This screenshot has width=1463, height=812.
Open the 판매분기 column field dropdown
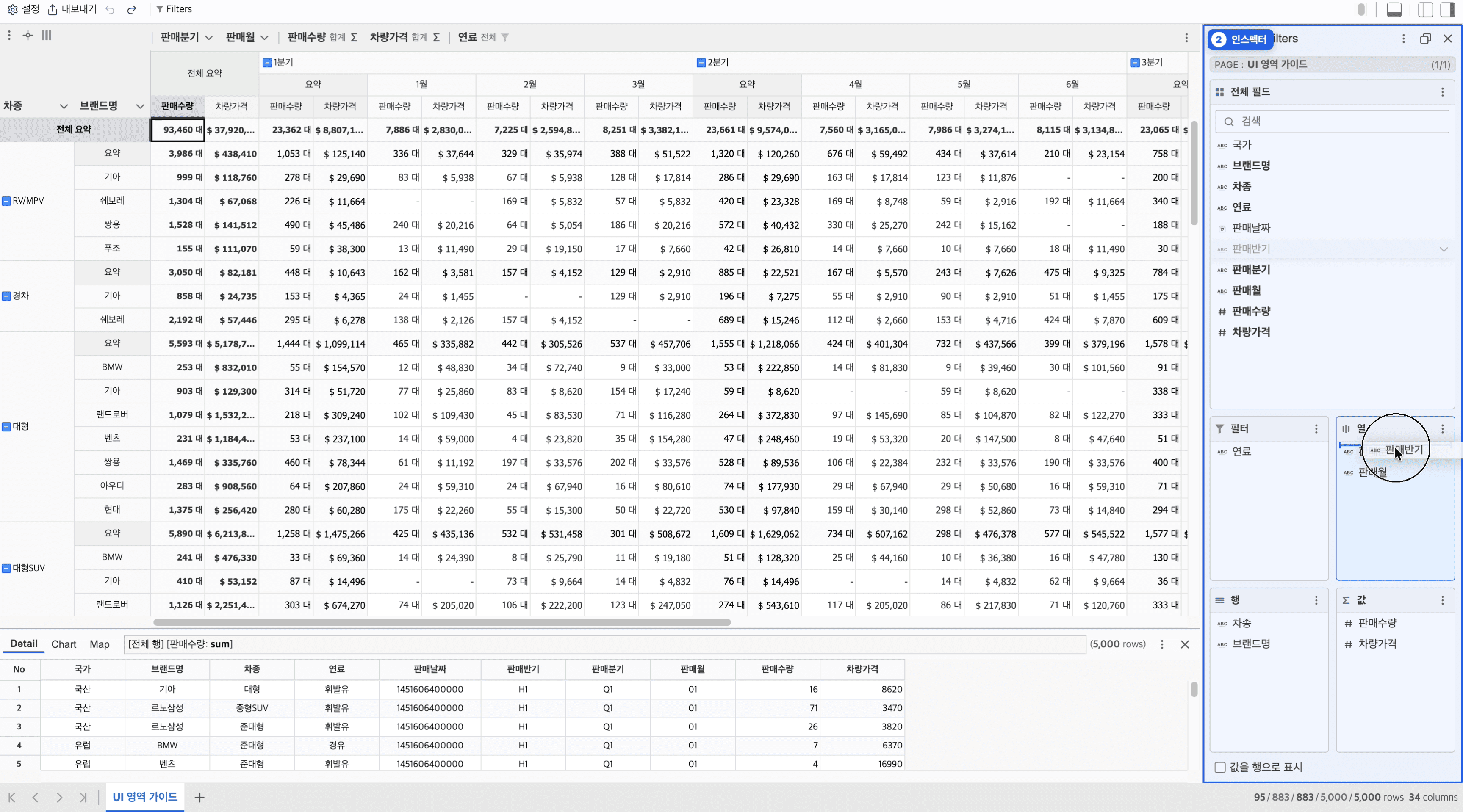click(209, 38)
